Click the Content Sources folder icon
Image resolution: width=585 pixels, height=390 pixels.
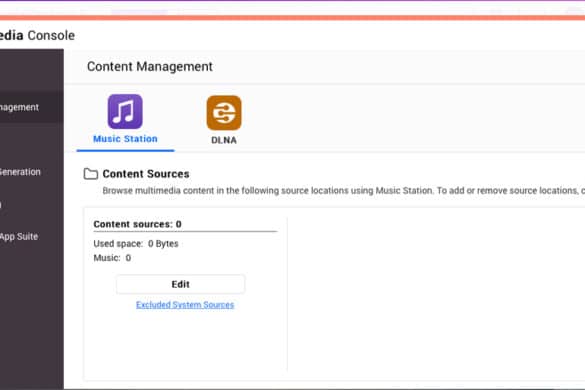coord(91,174)
